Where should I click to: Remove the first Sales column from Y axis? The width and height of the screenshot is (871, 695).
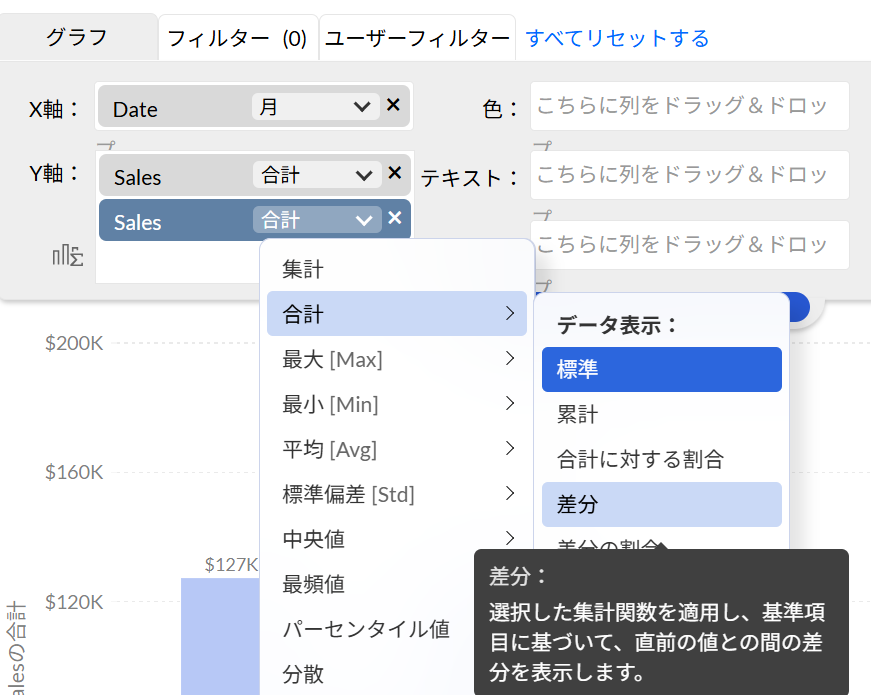coord(394,174)
